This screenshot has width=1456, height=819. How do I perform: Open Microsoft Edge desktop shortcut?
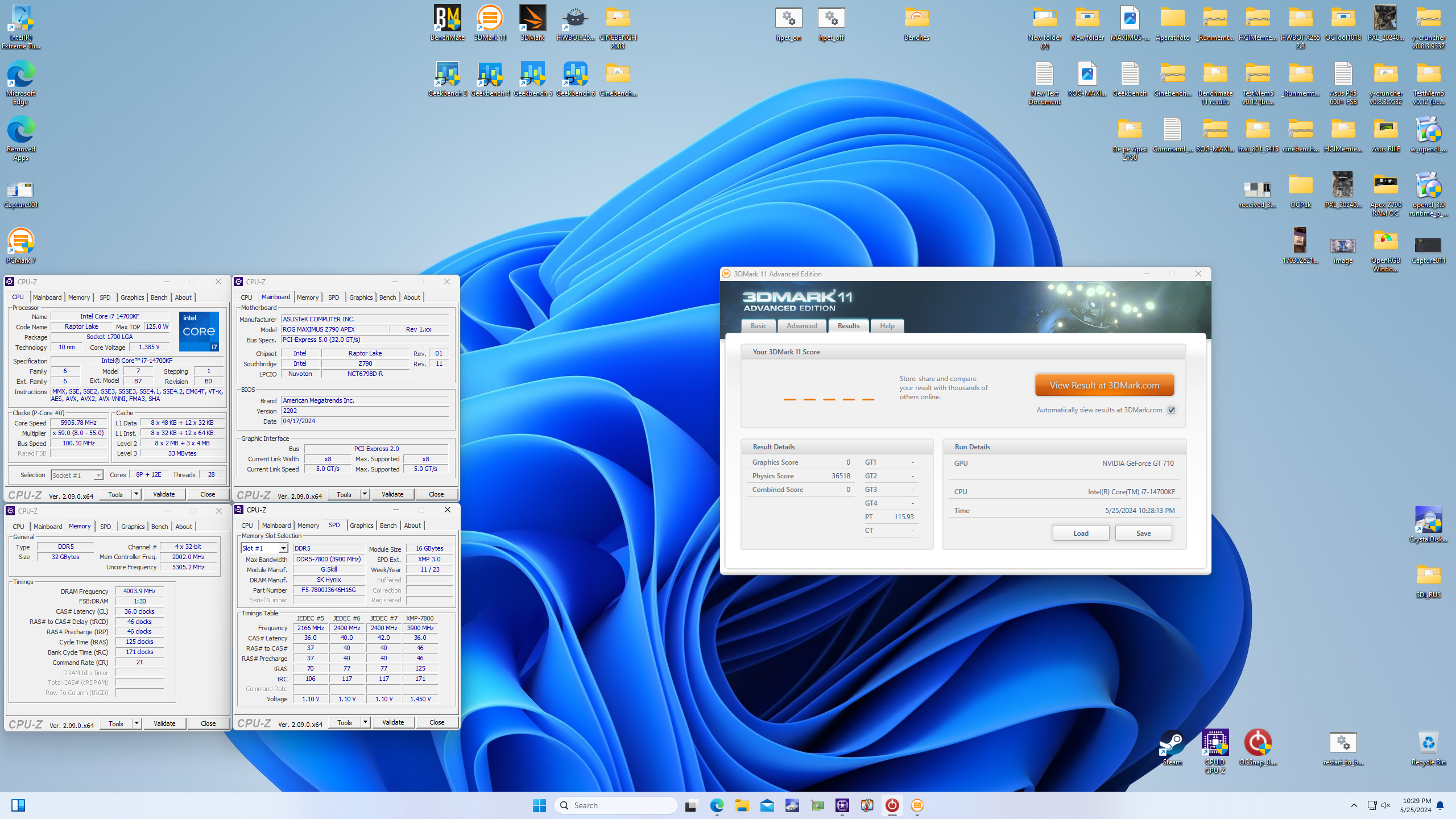tap(20, 82)
